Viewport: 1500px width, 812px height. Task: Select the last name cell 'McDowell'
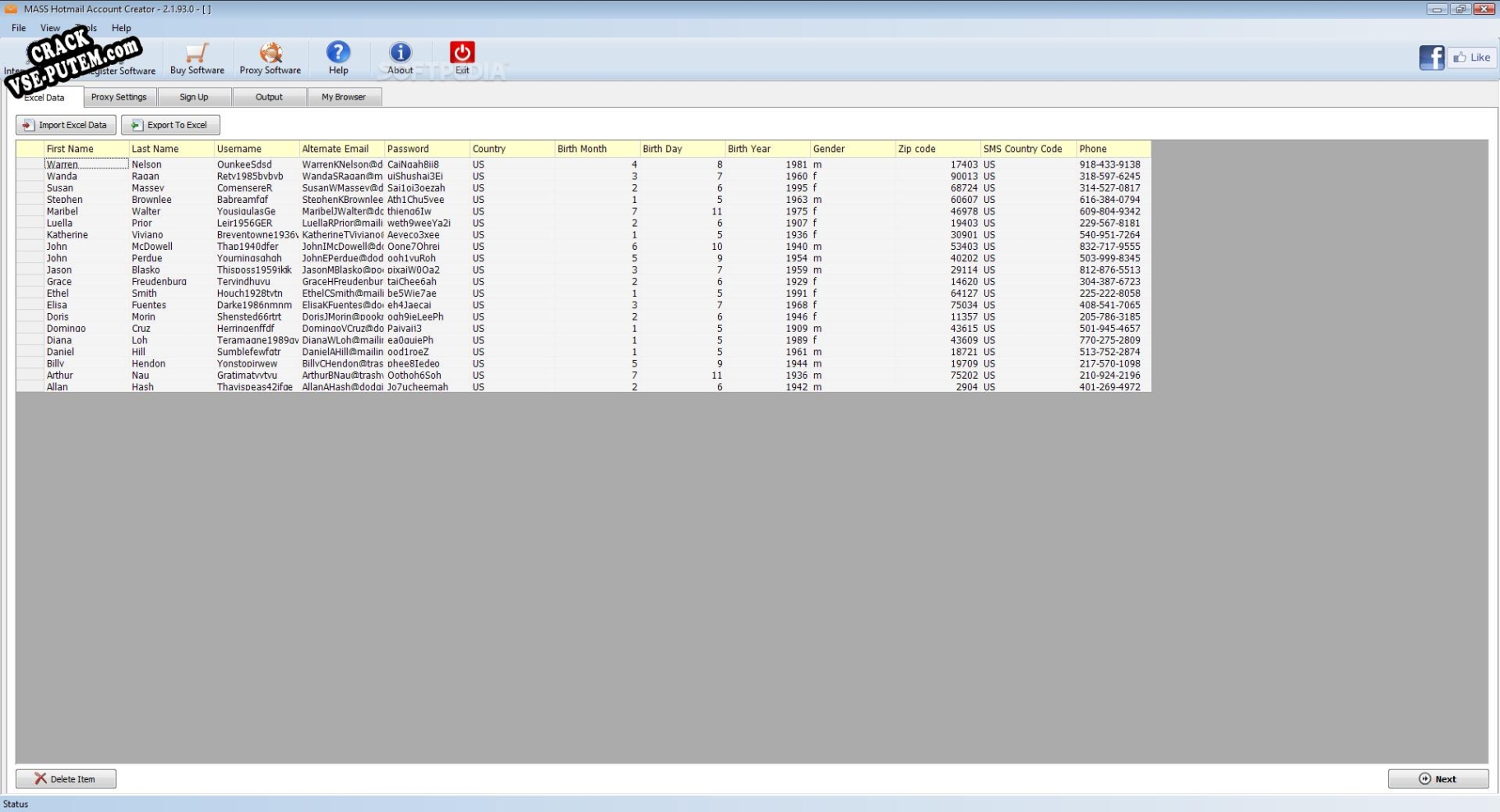tap(171, 247)
